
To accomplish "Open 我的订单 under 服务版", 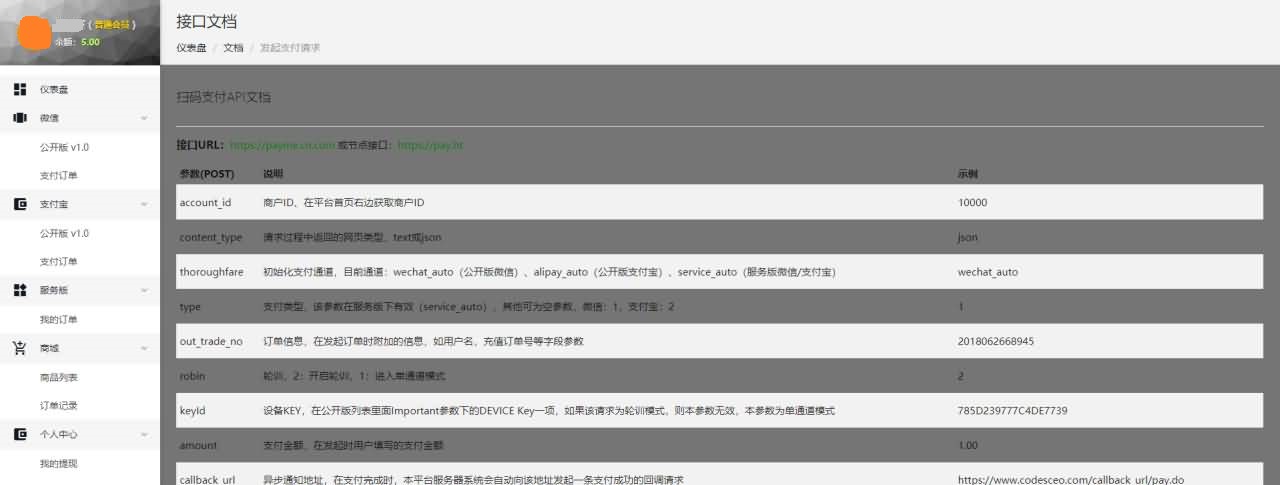I will [58, 320].
